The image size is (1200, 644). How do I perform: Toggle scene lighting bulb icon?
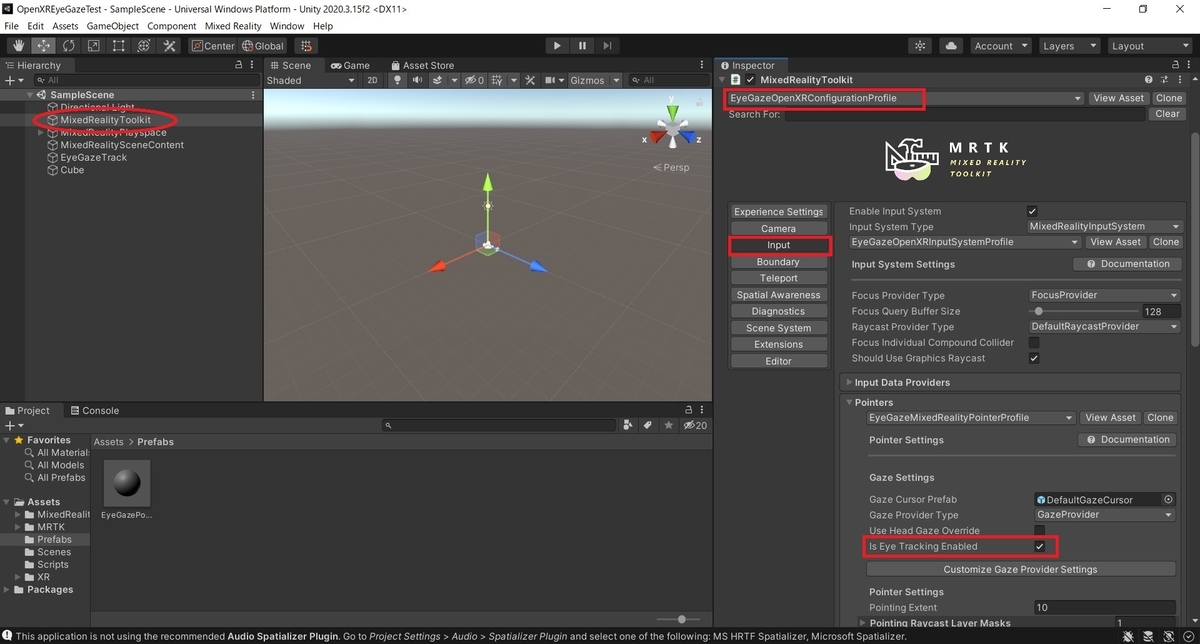pyautogui.click(x=397, y=80)
